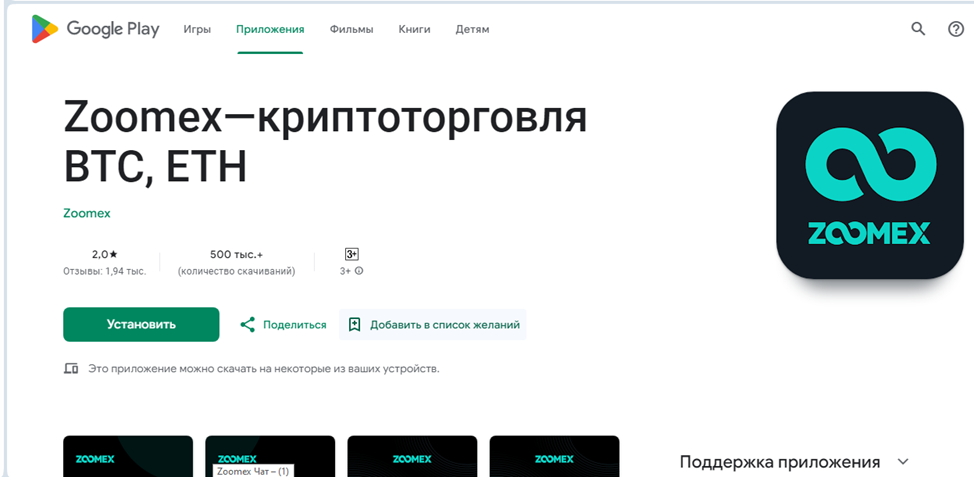The width and height of the screenshot is (974, 477).
Task: Click the availability note about ваших устройств
Action: tap(263, 368)
